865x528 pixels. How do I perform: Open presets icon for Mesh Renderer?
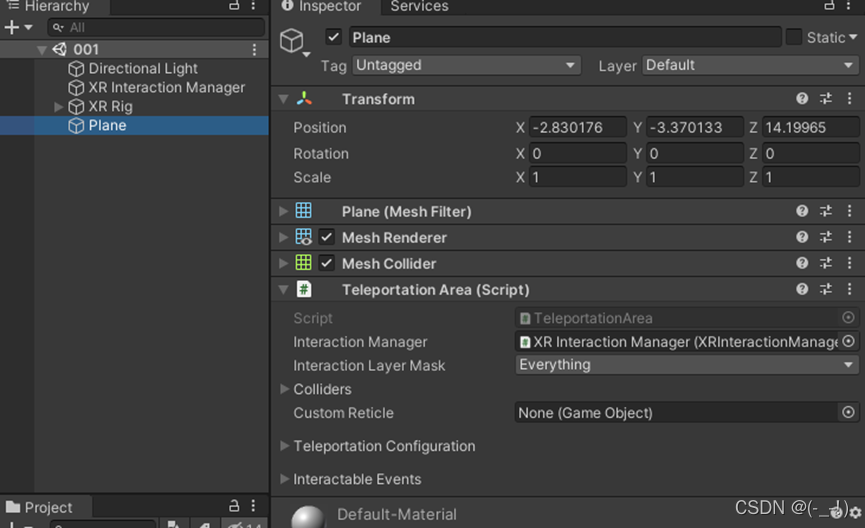pyautogui.click(x=826, y=238)
